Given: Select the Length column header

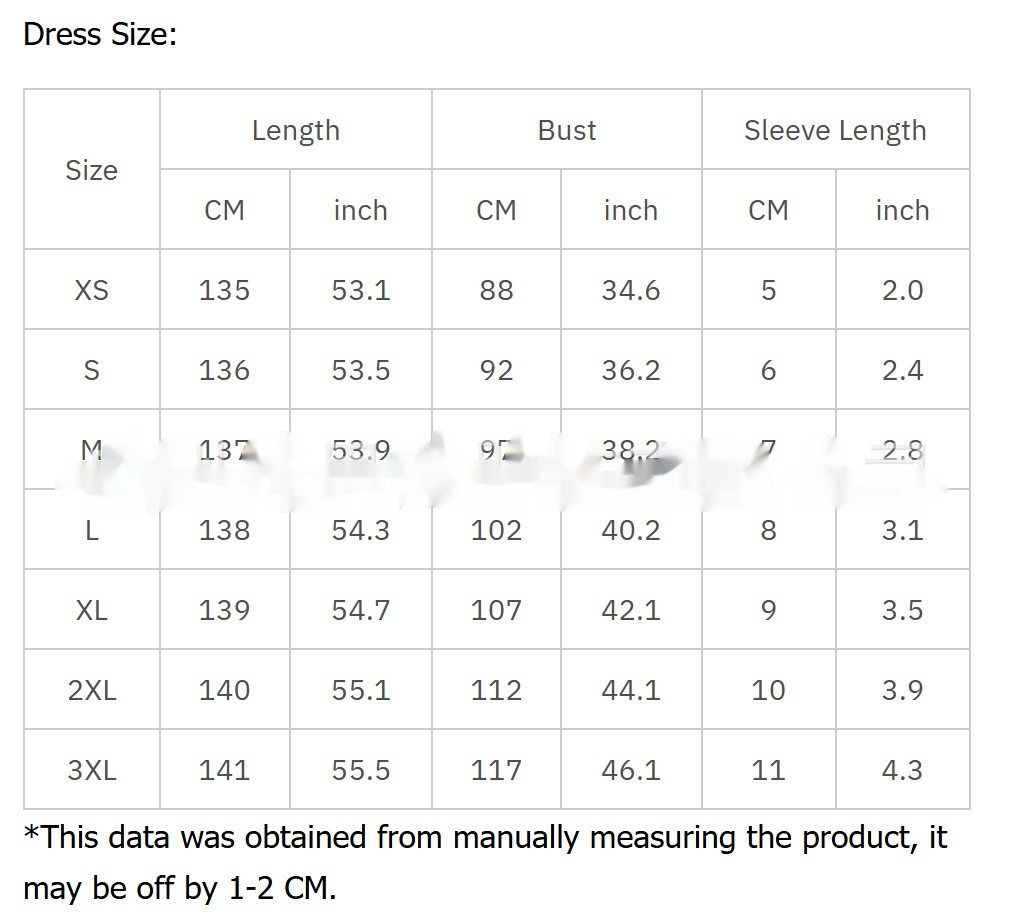Looking at the screenshot, I should pyautogui.click(x=296, y=130).
